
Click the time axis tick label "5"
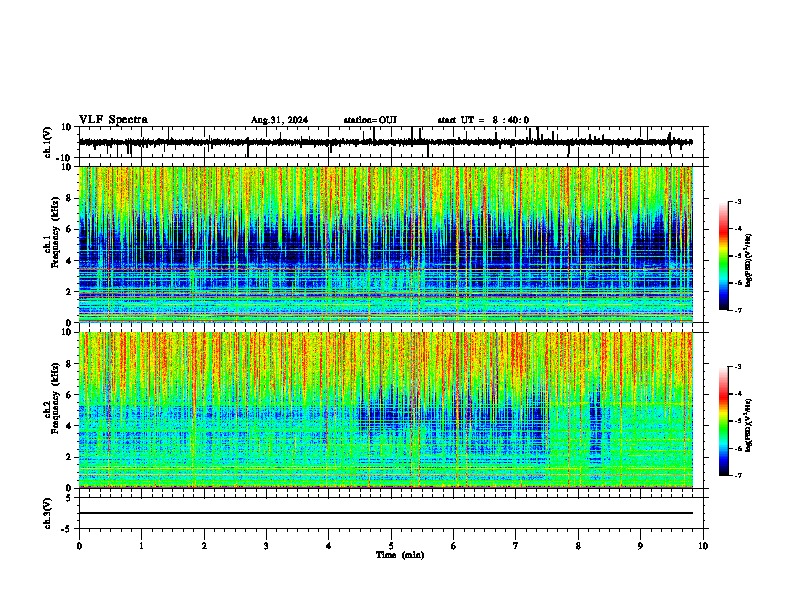tap(391, 546)
